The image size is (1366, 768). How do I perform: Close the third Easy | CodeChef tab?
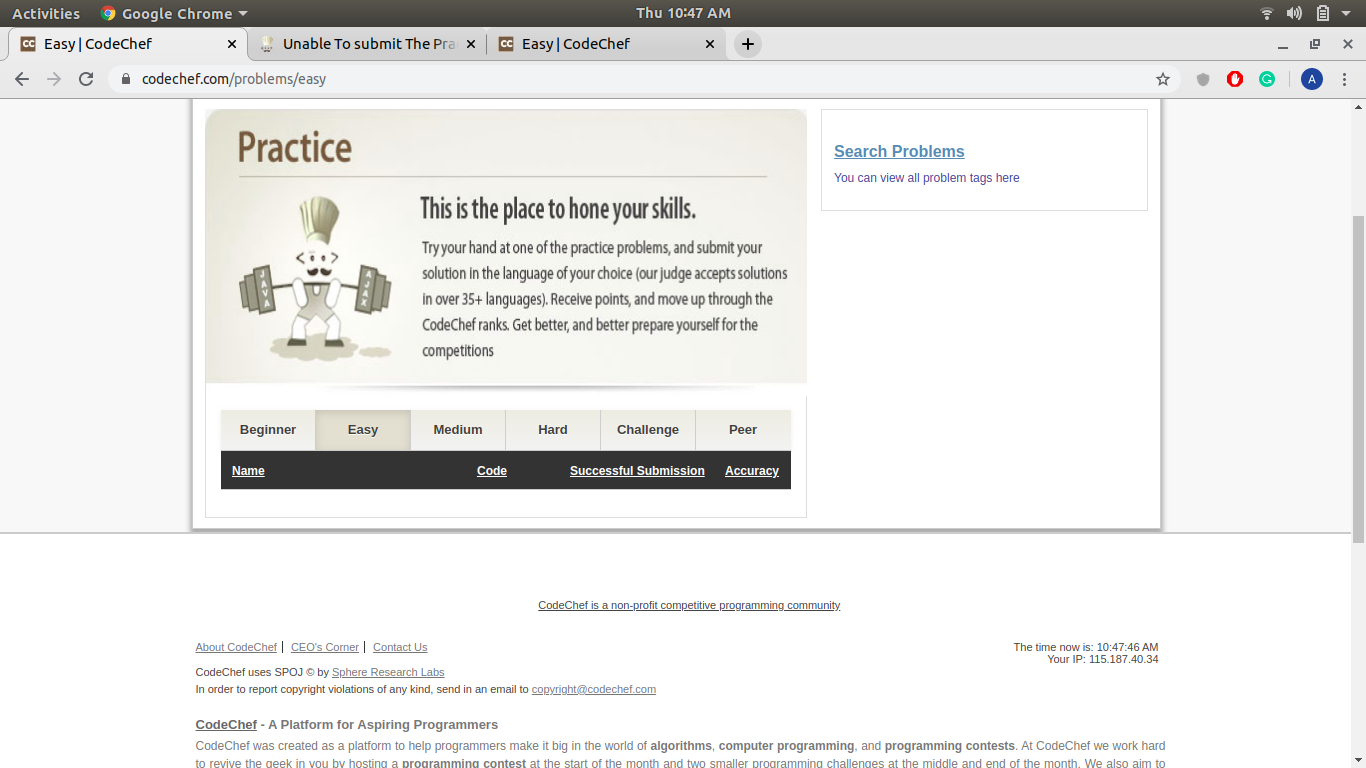(710, 44)
